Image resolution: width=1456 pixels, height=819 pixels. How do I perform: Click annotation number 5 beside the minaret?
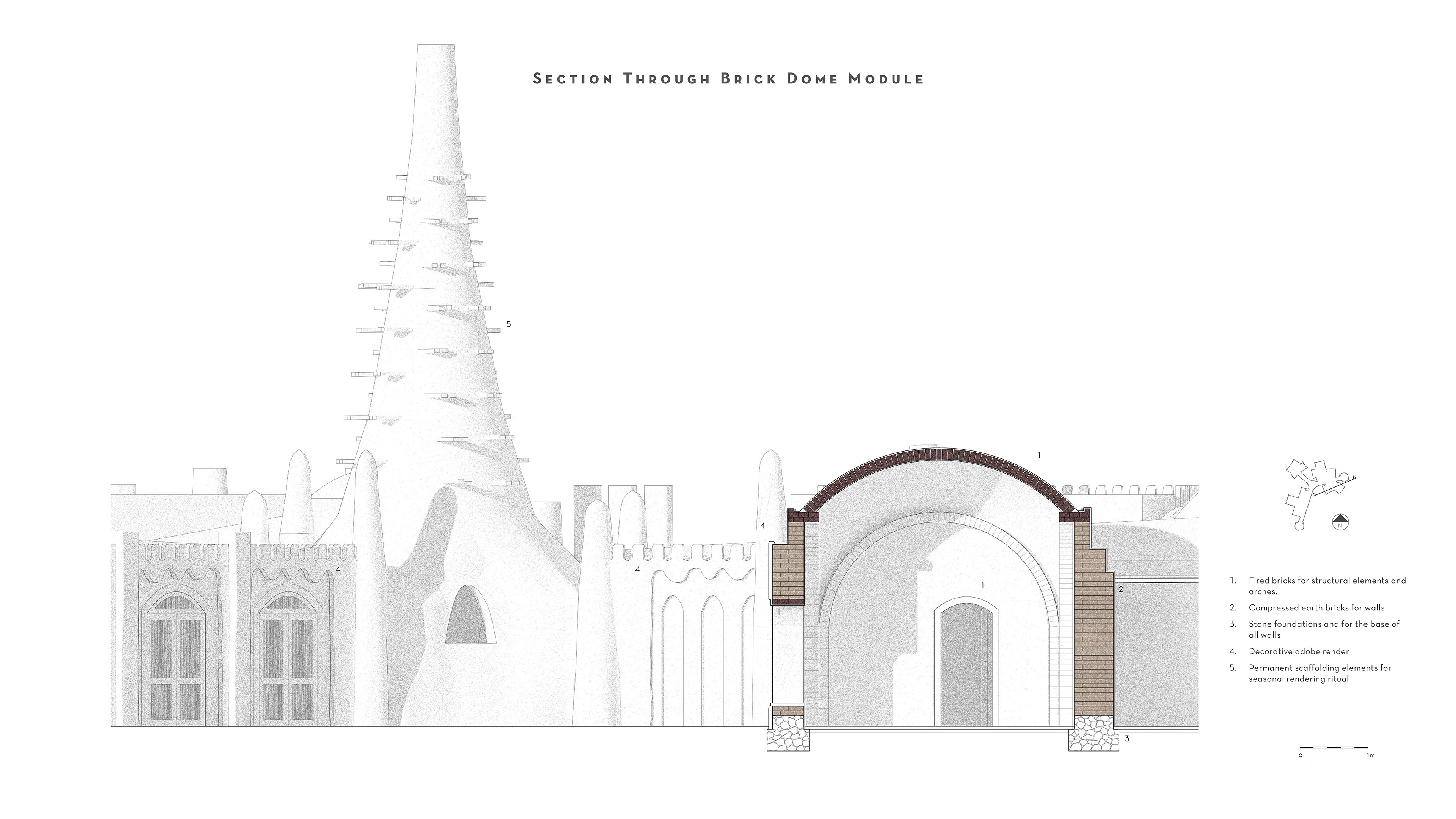point(509,324)
